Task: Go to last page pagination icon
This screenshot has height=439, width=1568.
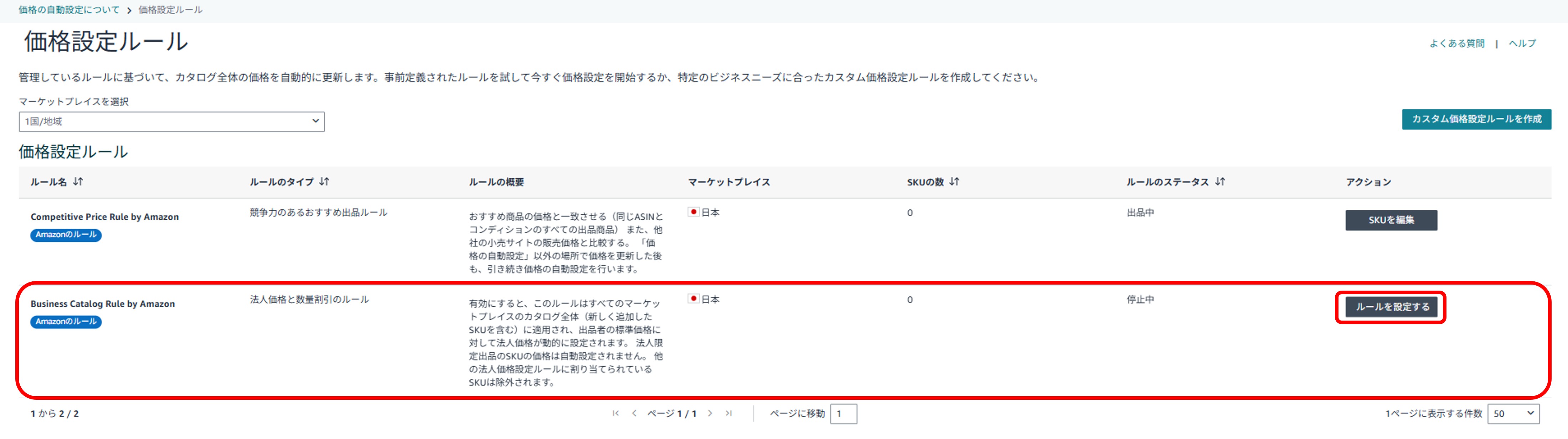Action: tap(729, 413)
